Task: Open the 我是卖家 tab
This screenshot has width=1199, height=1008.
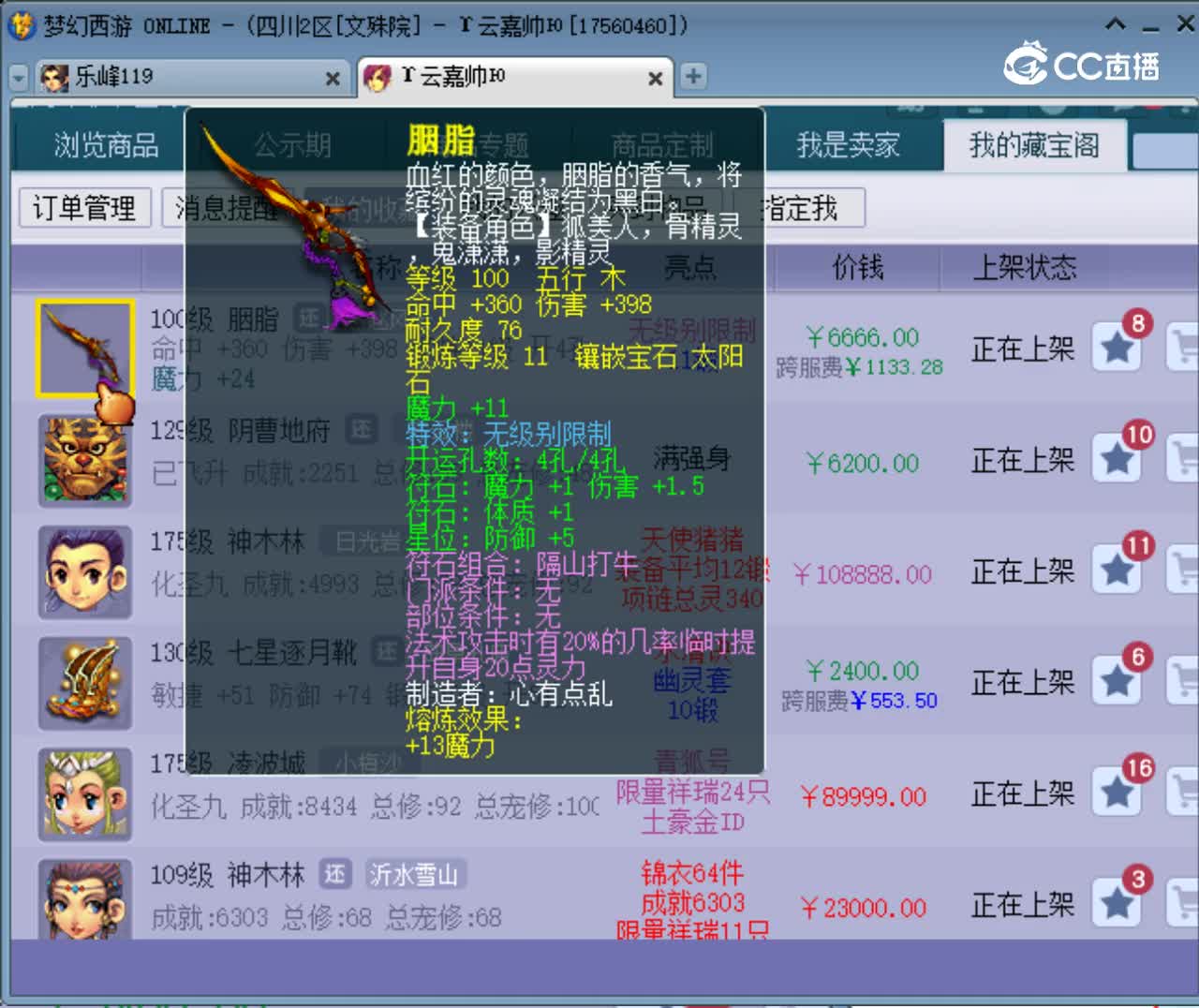Action: click(x=848, y=145)
